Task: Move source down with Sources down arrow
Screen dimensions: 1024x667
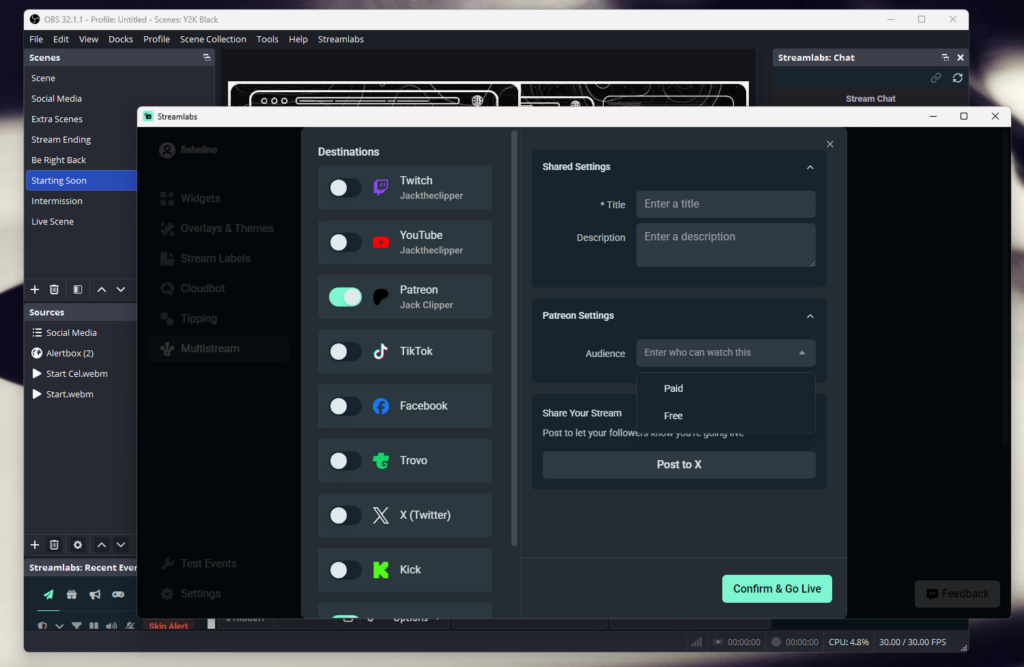Action: click(121, 545)
